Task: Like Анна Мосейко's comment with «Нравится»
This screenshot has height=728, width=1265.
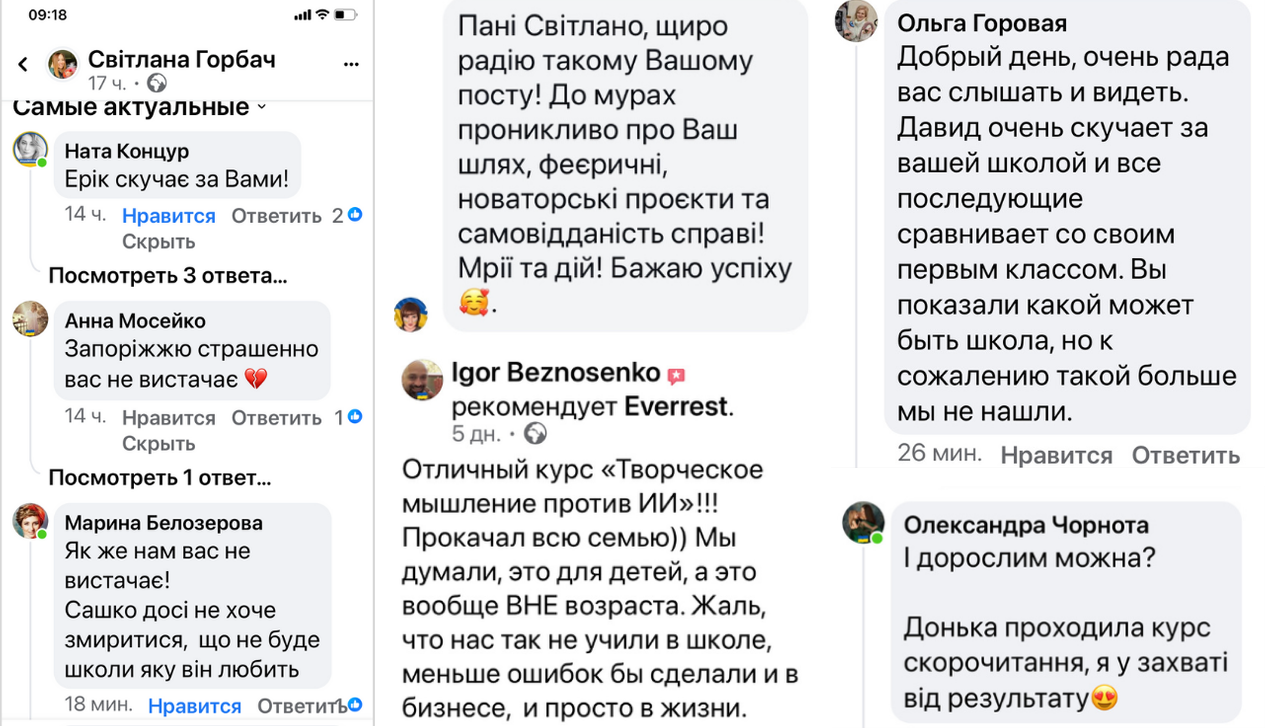Action: click(168, 418)
